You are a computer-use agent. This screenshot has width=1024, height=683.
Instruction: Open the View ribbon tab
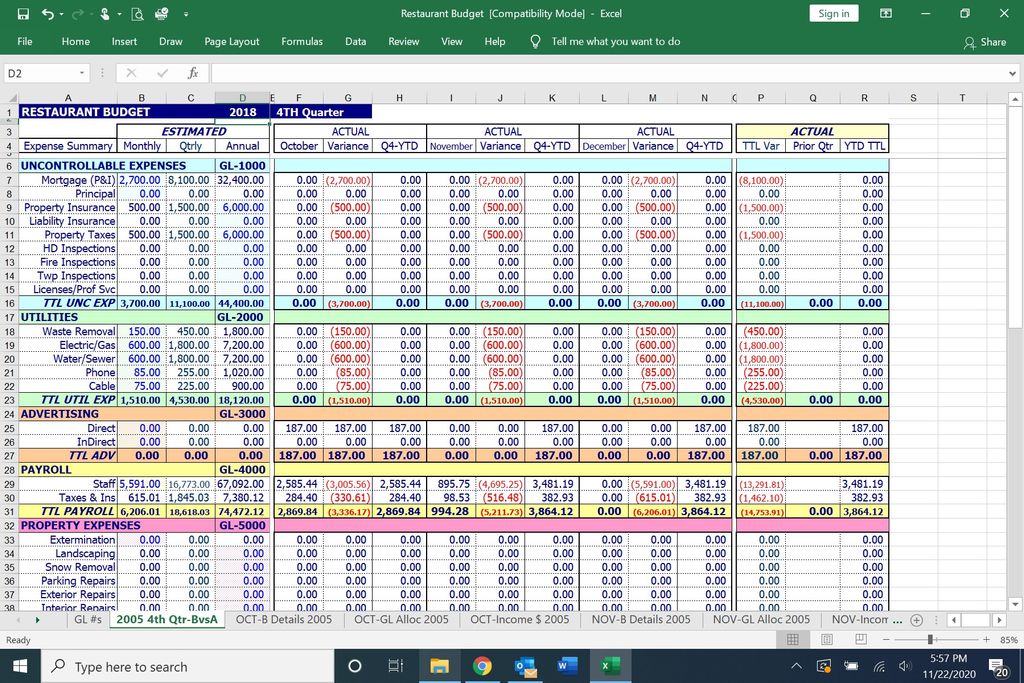tap(451, 41)
